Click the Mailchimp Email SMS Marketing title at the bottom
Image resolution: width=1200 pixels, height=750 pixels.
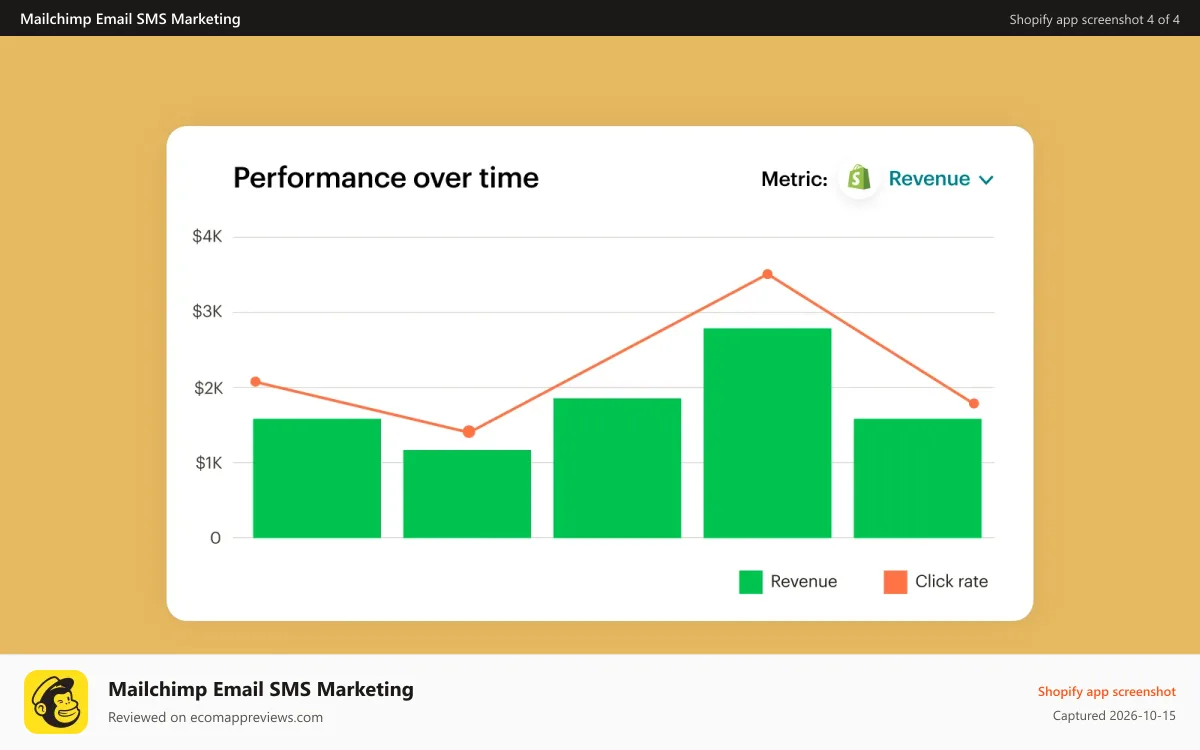[x=261, y=689]
